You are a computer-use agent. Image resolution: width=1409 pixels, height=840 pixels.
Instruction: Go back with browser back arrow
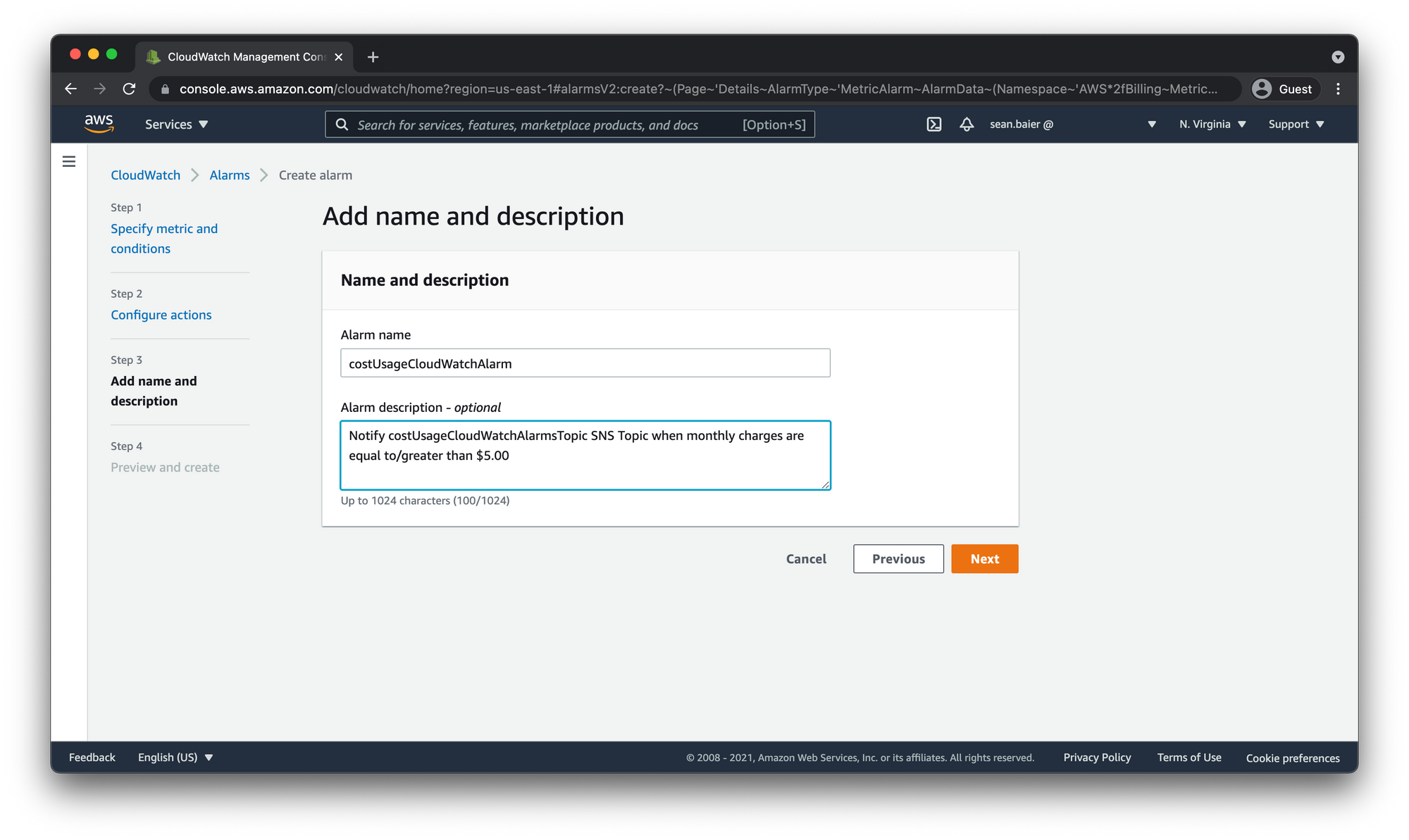(x=70, y=89)
